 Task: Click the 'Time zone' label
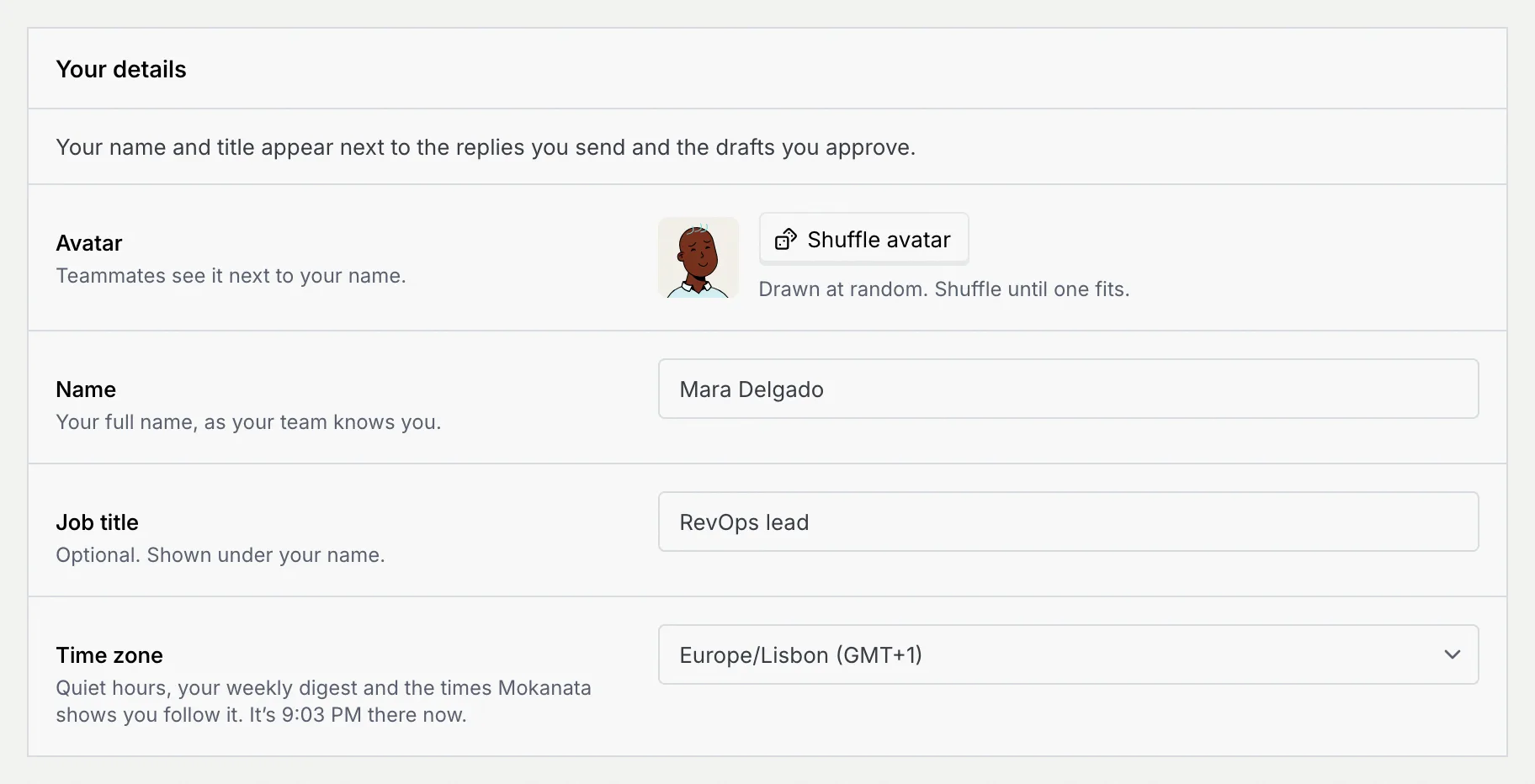coord(109,655)
